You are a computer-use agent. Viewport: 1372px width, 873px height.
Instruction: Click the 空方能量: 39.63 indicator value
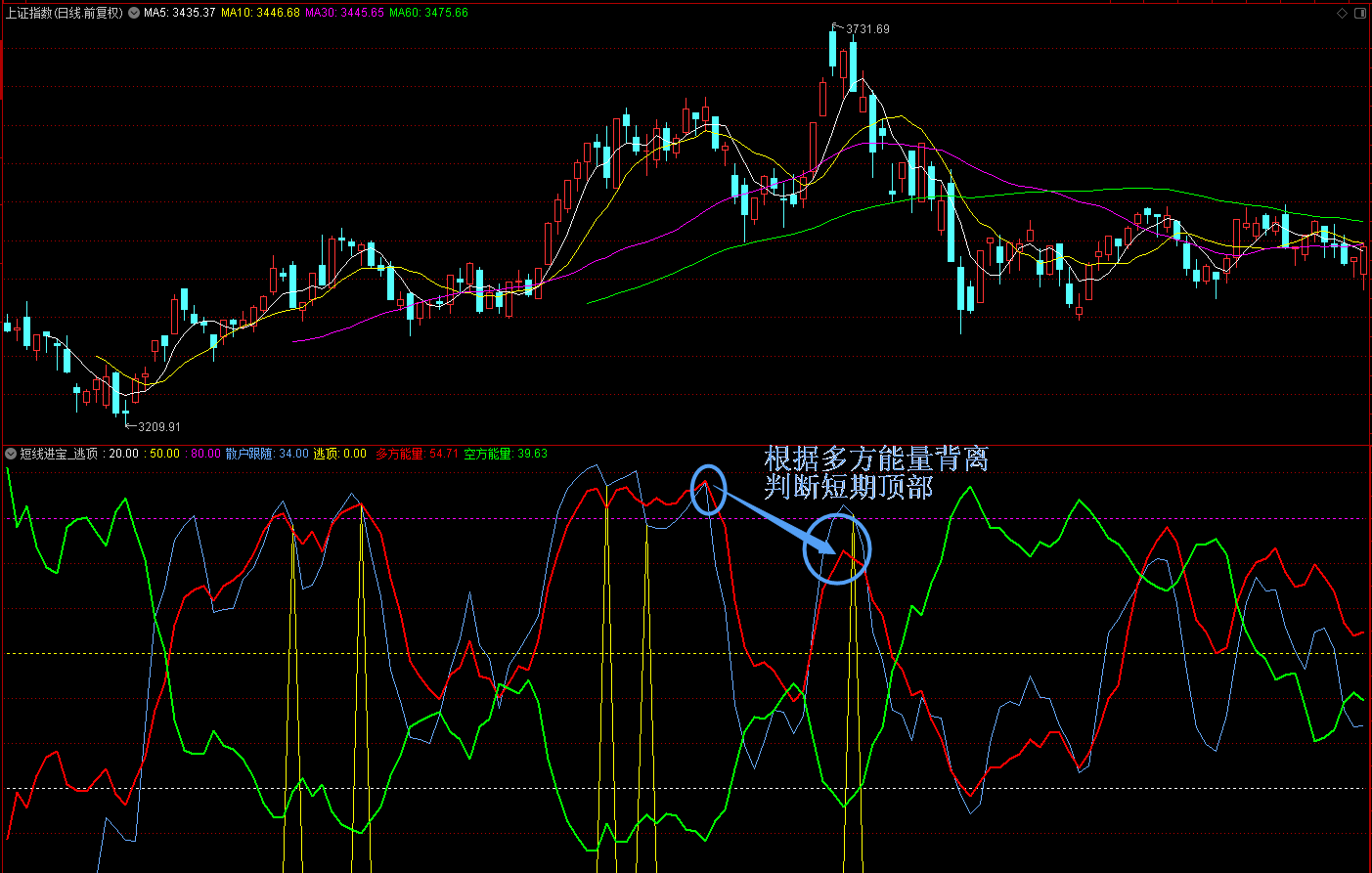(506, 454)
